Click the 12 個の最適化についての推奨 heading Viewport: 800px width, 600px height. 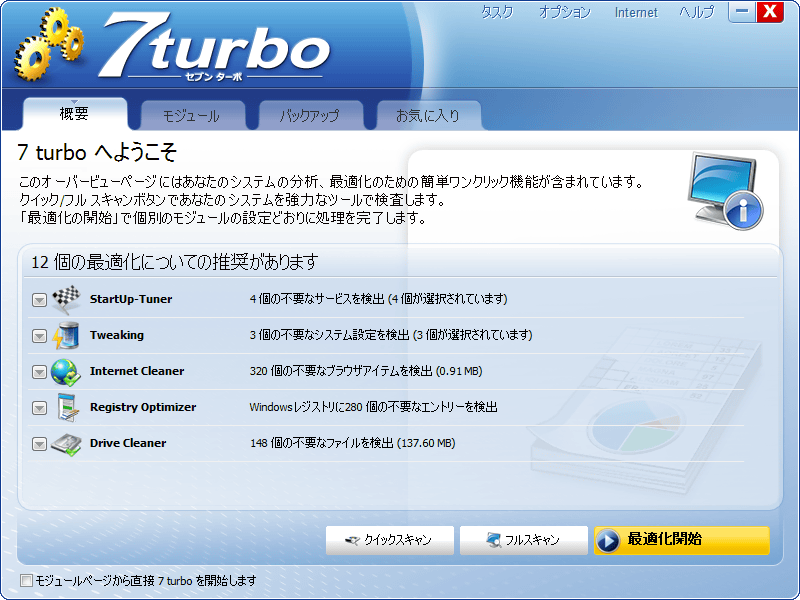point(175,262)
